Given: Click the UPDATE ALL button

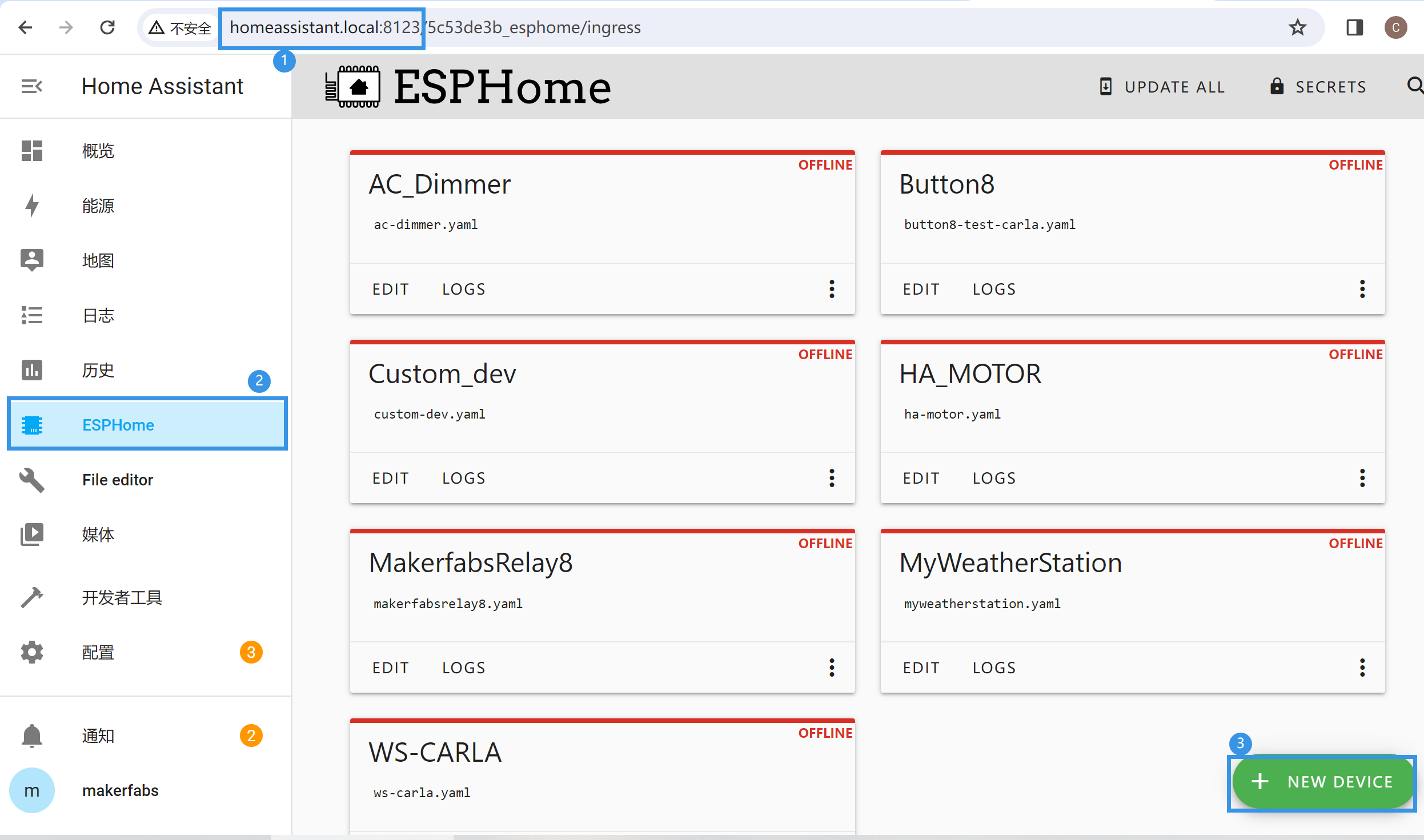Looking at the screenshot, I should tap(1162, 87).
